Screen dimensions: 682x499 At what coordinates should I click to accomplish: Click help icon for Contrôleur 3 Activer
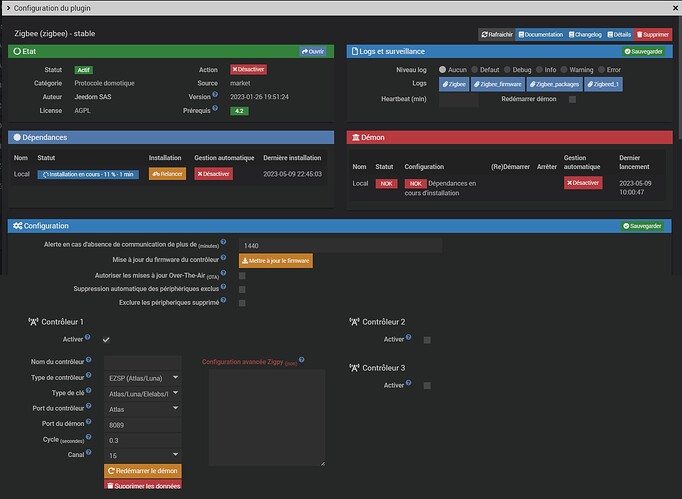408,383
